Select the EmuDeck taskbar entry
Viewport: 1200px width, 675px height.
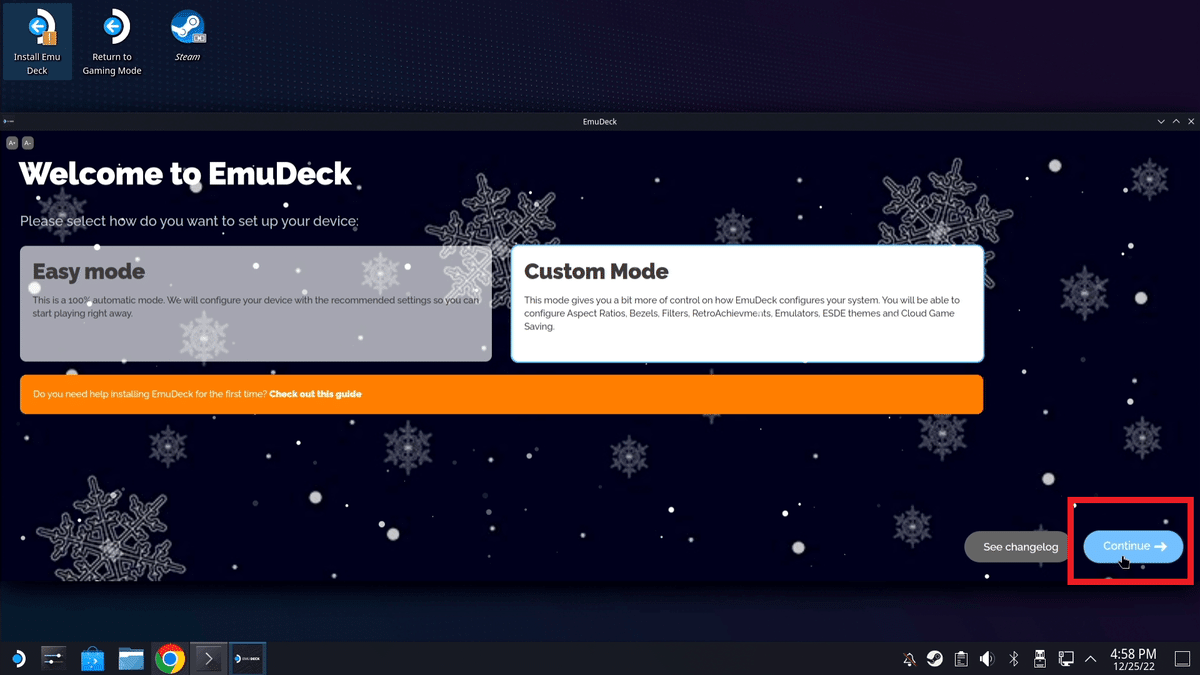pos(247,658)
